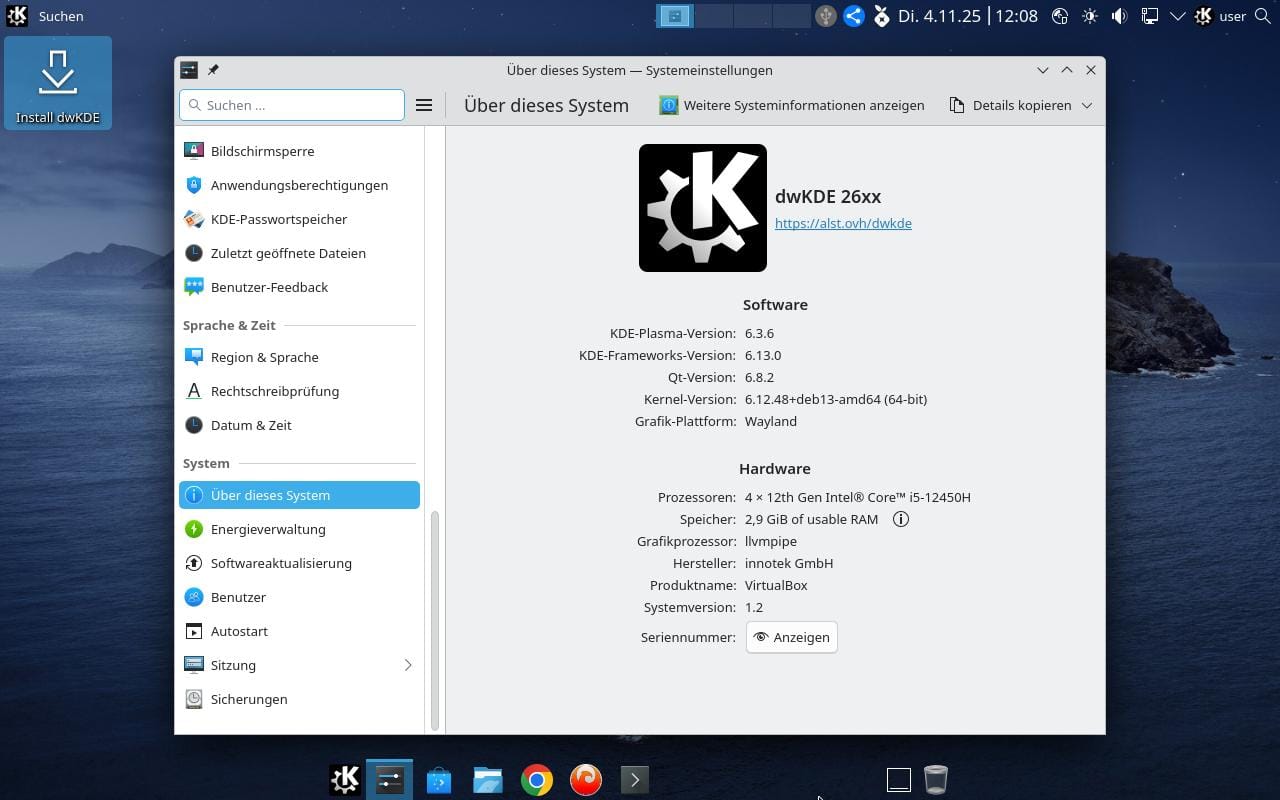Open the KDE application launcher in dock
This screenshot has height=800, width=1280.
[345, 779]
